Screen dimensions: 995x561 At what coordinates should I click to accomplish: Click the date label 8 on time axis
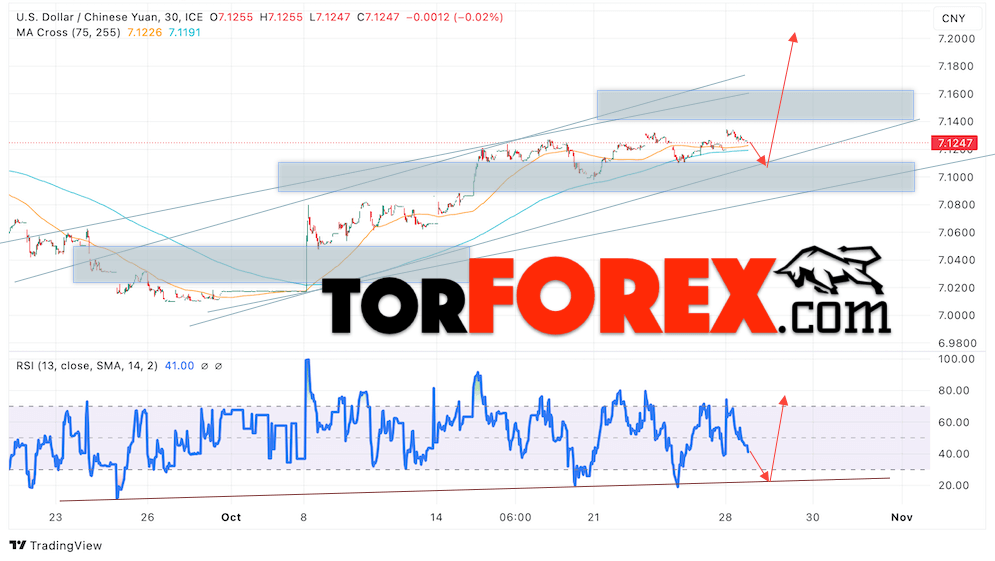click(303, 517)
